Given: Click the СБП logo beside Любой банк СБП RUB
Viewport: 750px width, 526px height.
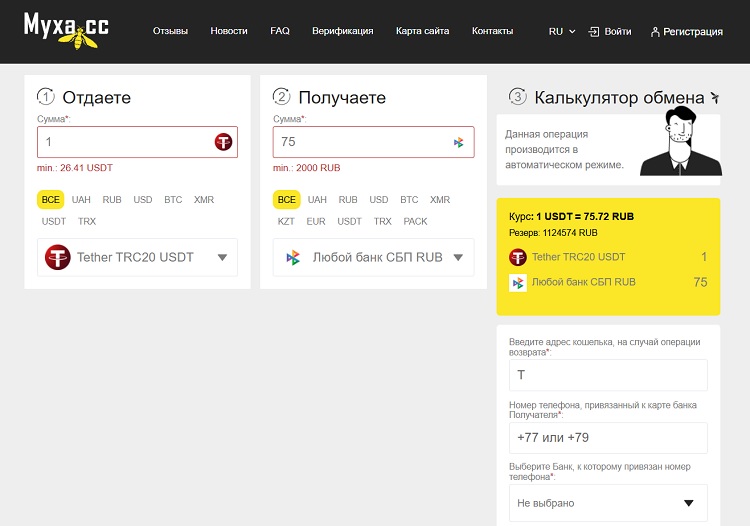Looking at the screenshot, I should pyautogui.click(x=293, y=257).
